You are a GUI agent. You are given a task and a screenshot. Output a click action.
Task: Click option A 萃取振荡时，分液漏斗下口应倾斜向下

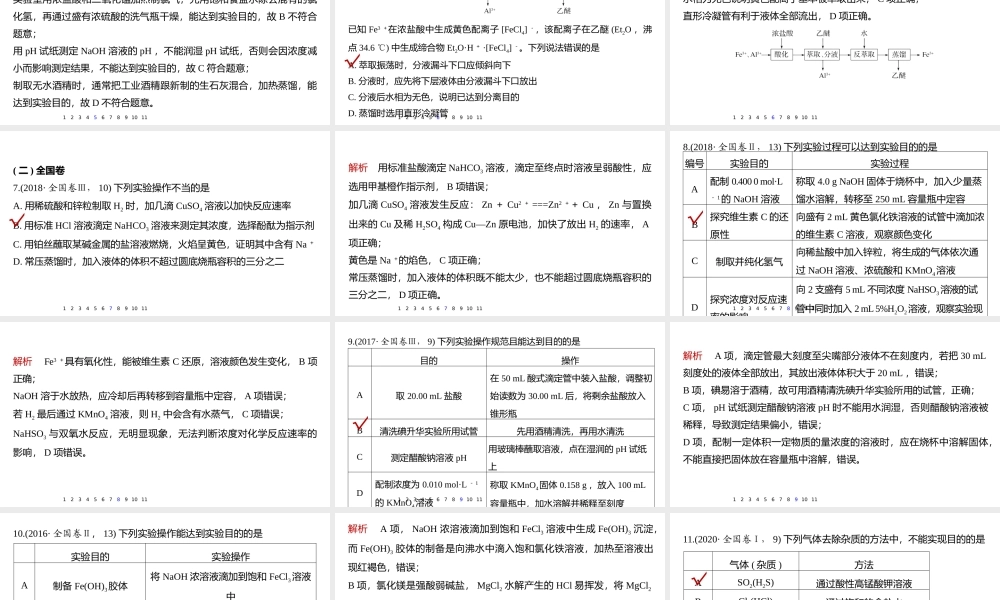click(x=429, y=65)
